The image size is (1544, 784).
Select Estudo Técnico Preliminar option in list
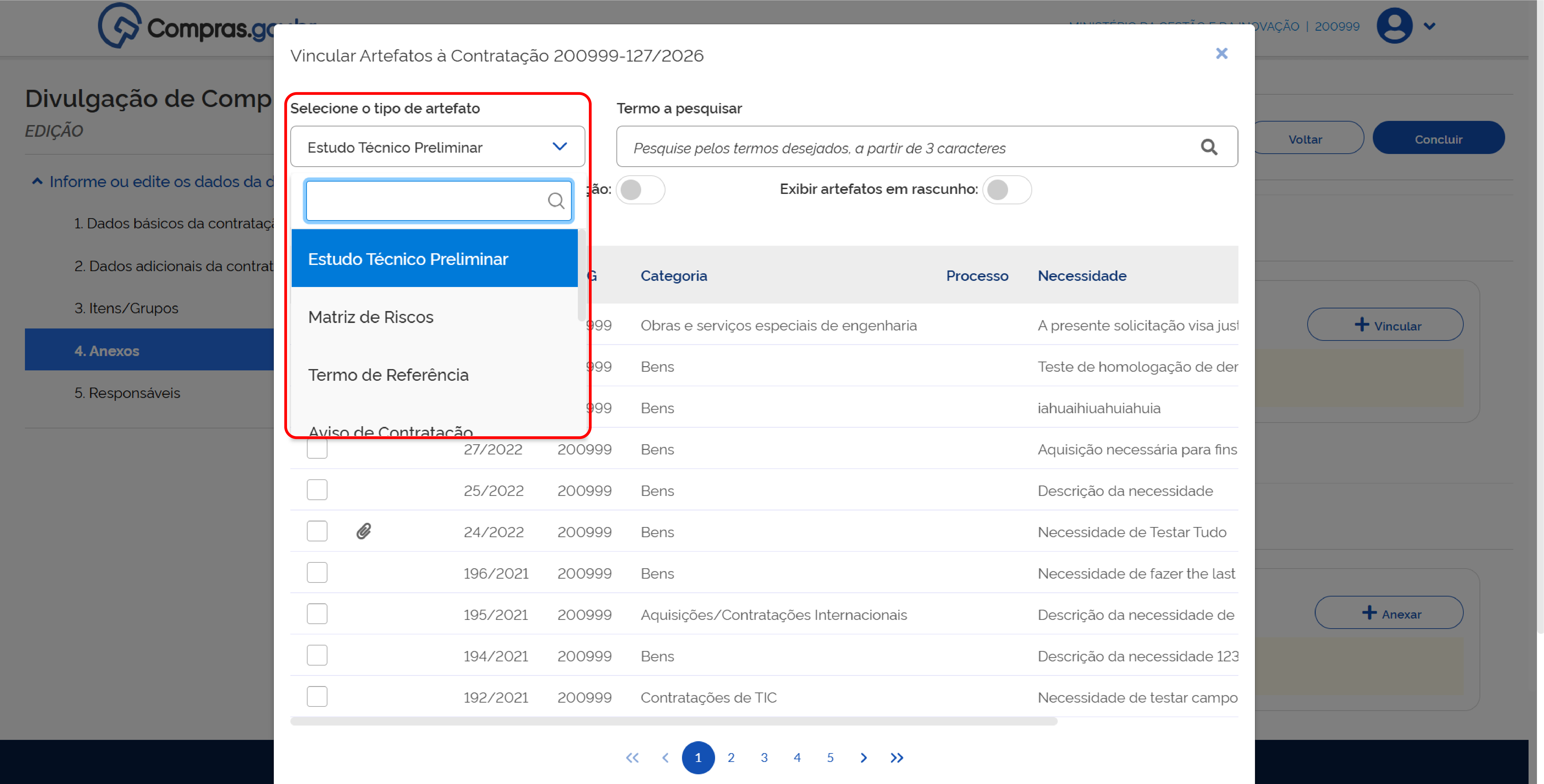[435, 258]
